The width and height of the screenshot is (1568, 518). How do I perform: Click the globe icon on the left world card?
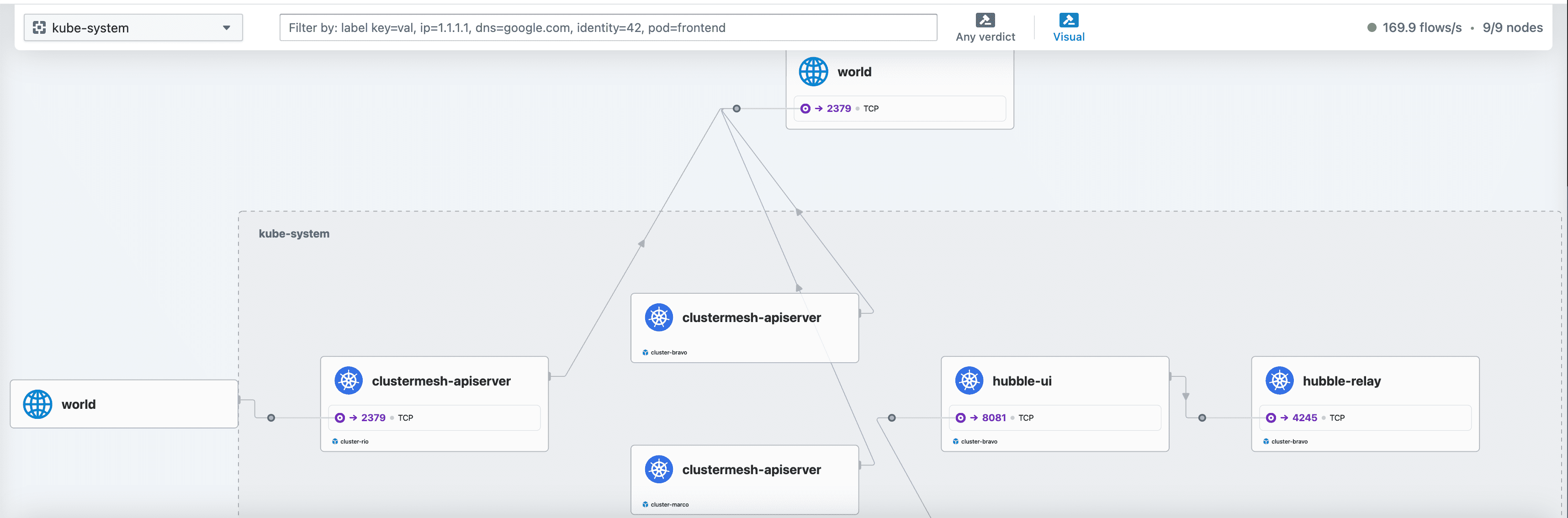click(x=38, y=404)
